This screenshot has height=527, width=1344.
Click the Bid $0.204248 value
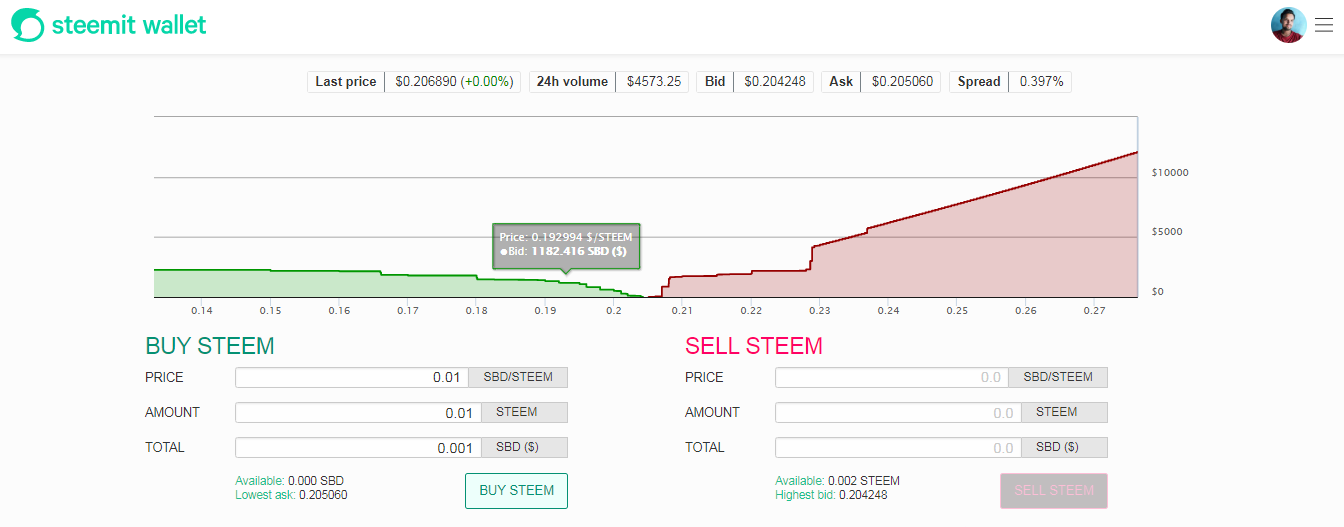coord(775,82)
